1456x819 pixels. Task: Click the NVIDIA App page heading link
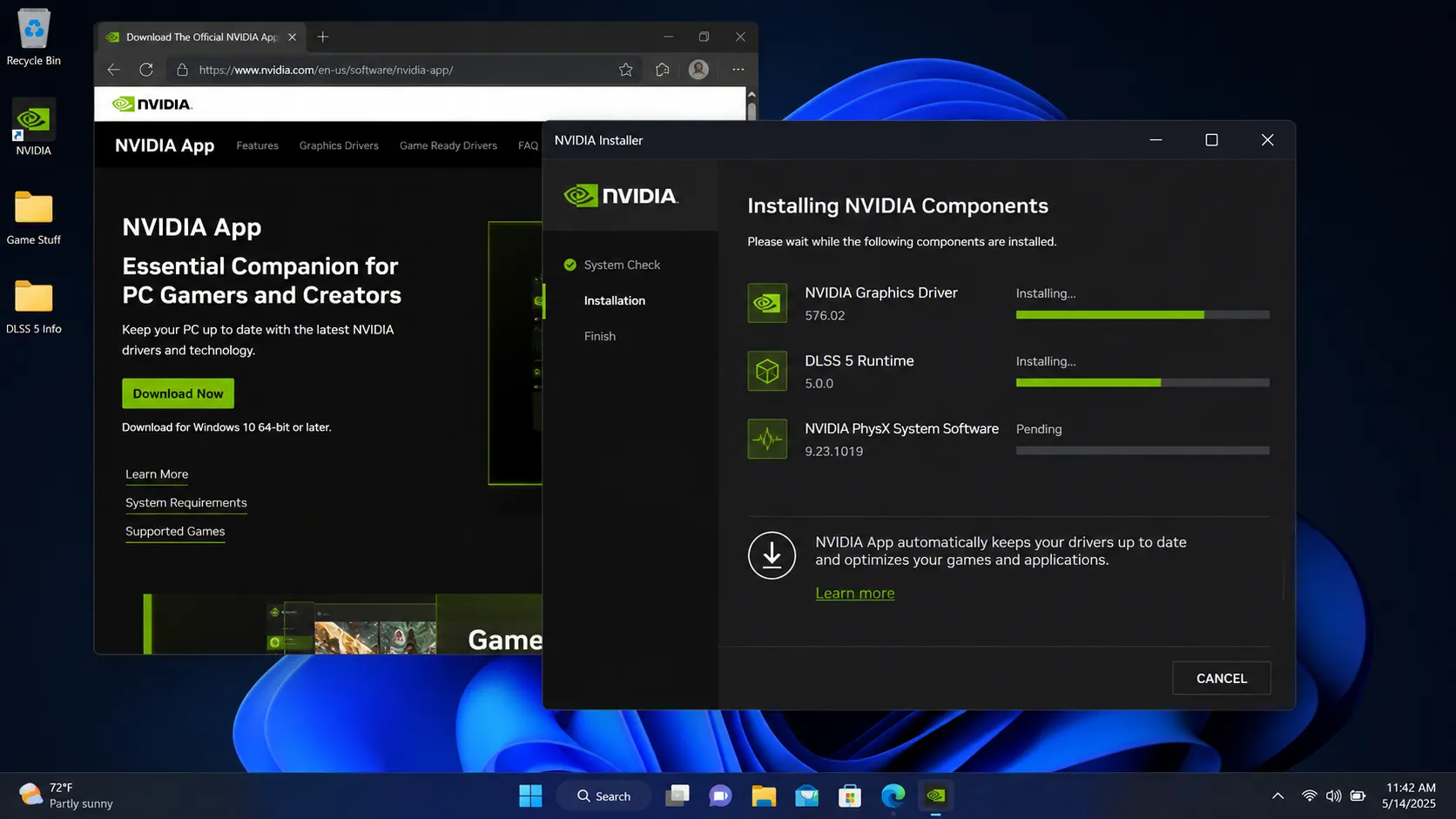click(165, 145)
